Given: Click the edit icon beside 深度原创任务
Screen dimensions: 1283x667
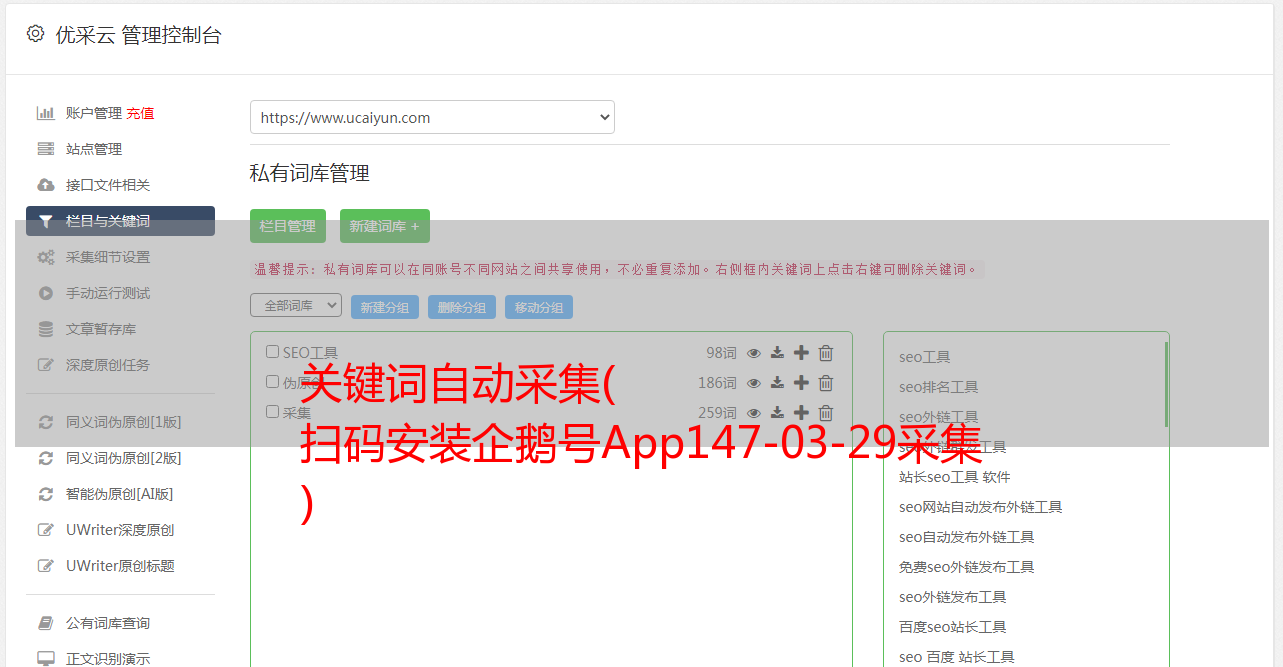Looking at the screenshot, I should click(45, 365).
